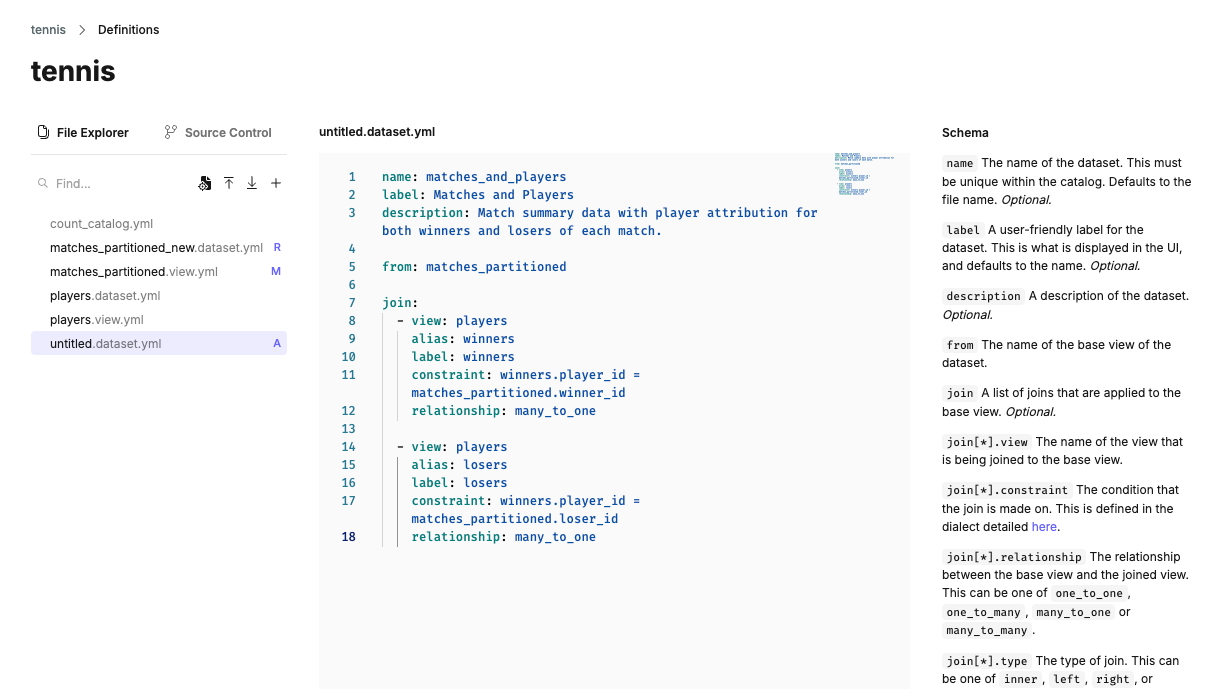The image size is (1219, 689).
Task: Click the 'label: winners' code line
Action: (x=463, y=357)
